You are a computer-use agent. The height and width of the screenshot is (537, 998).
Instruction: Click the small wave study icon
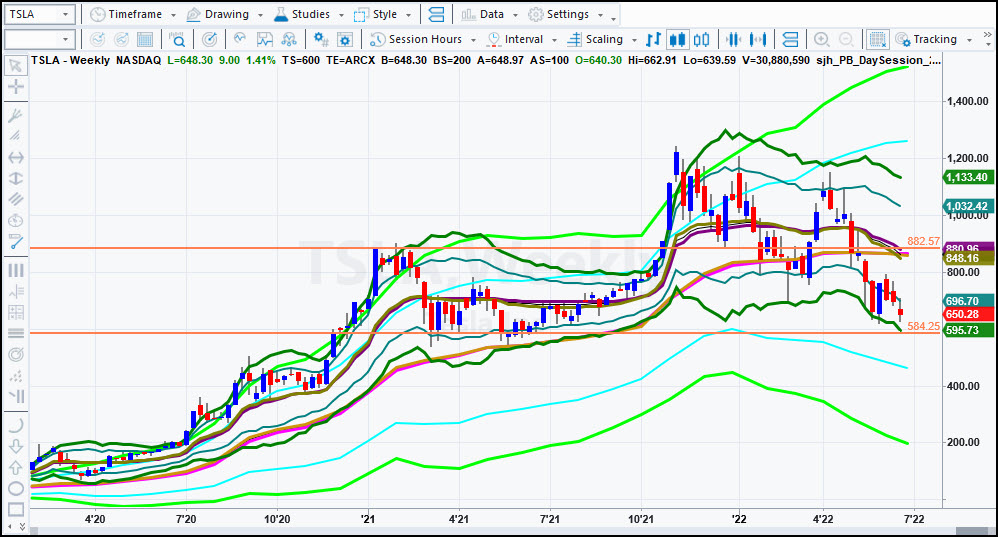(x=240, y=39)
